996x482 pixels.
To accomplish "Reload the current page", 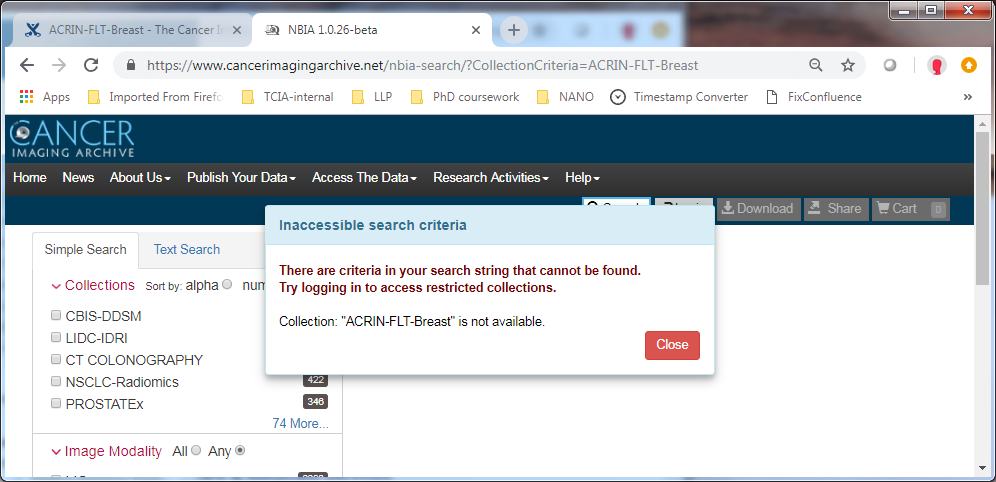I will (x=91, y=65).
